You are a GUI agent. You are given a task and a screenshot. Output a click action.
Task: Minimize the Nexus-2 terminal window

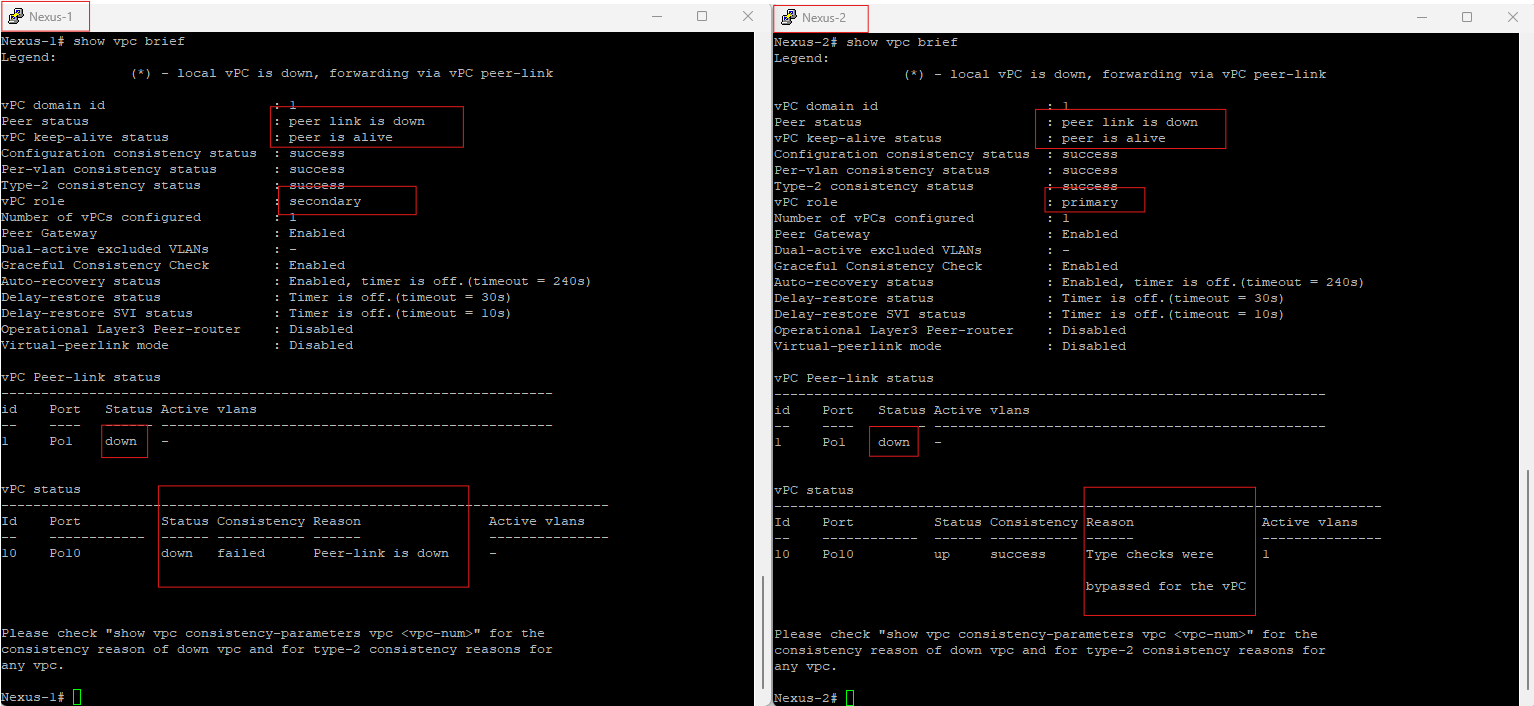point(1422,17)
